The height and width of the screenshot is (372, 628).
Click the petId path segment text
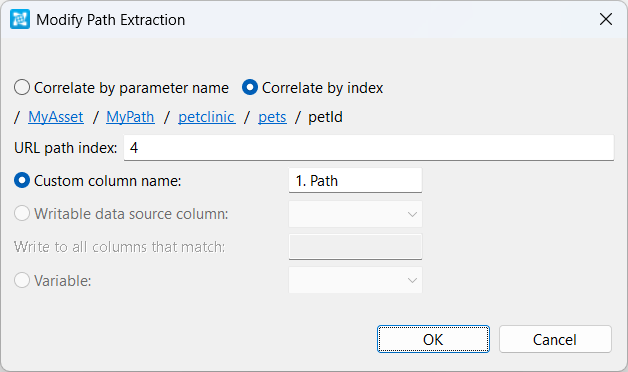click(325, 117)
